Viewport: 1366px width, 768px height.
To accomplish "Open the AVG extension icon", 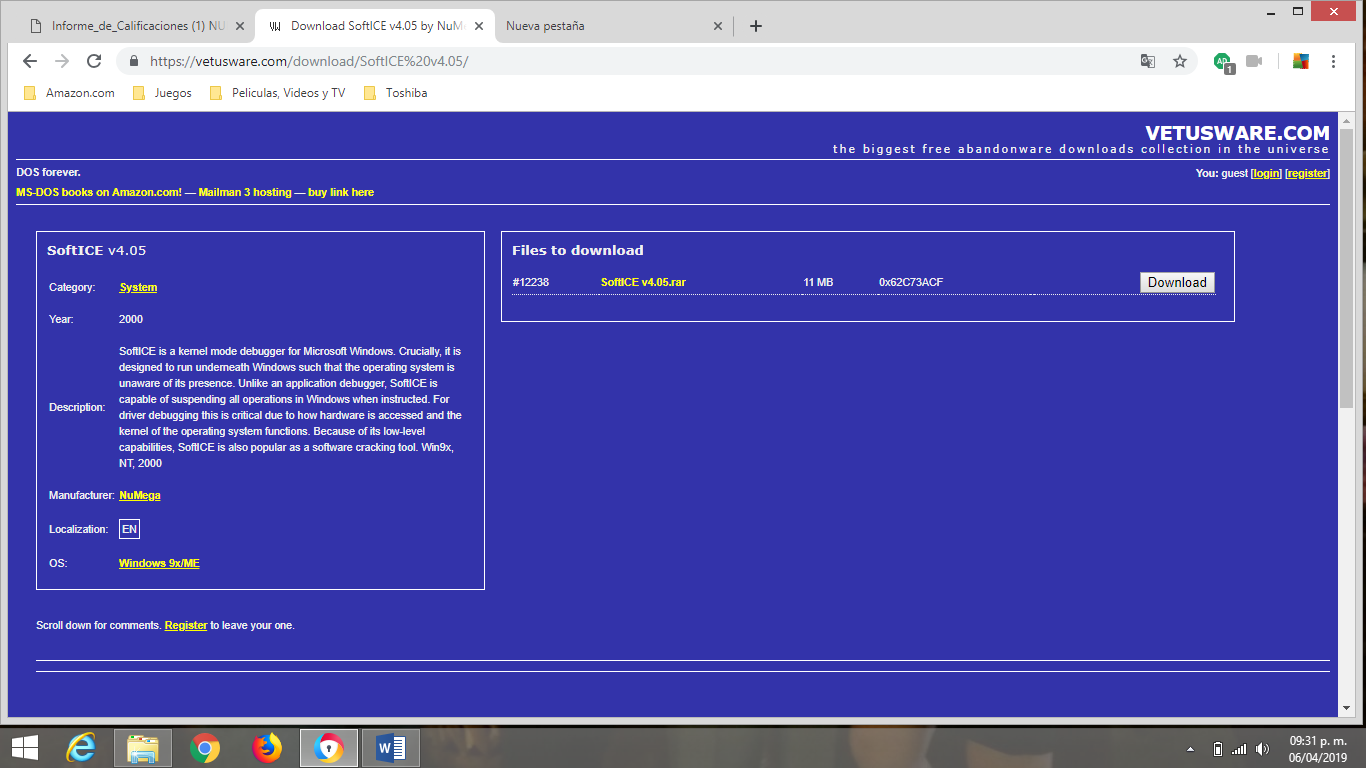I will tap(1301, 61).
